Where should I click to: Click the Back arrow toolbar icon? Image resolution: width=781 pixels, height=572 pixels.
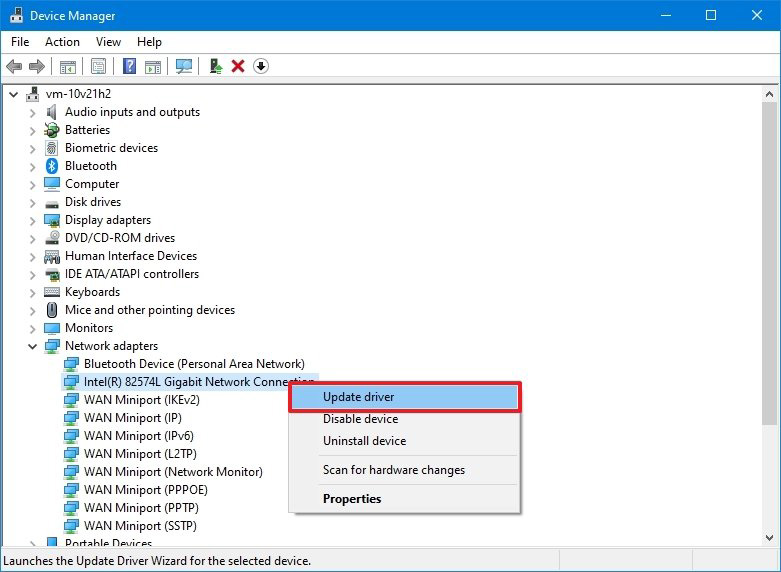(x=14, y=67)
